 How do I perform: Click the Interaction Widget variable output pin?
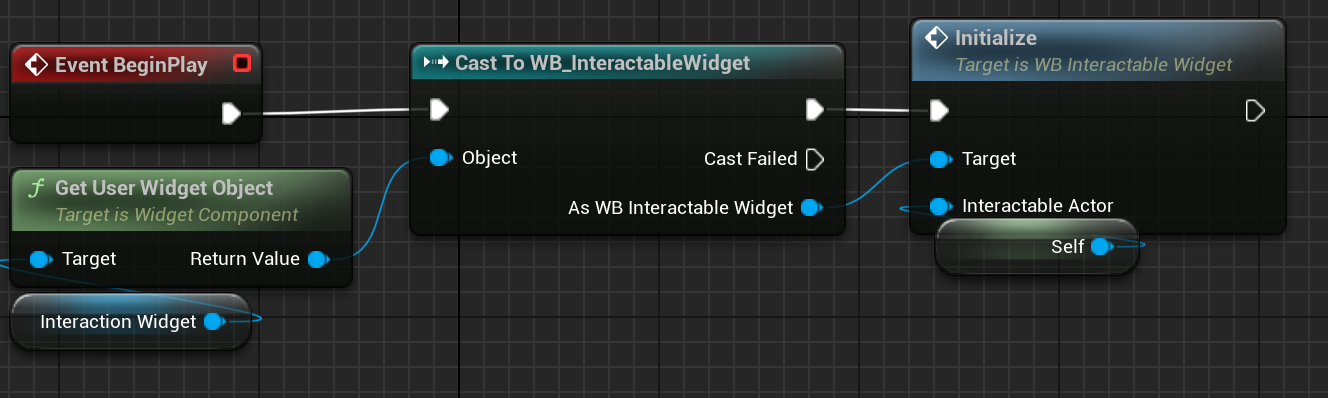click(x=214, y=322)
